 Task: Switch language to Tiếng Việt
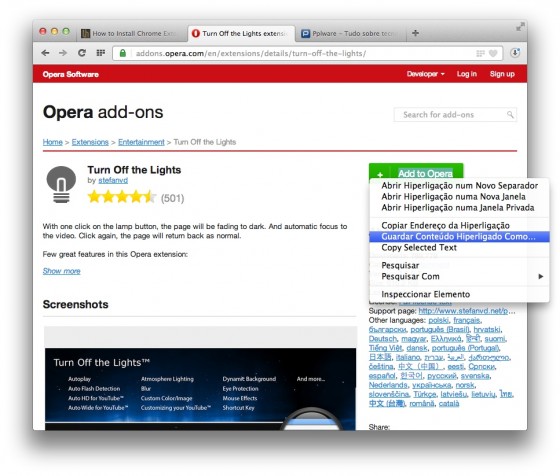[385, 348]
